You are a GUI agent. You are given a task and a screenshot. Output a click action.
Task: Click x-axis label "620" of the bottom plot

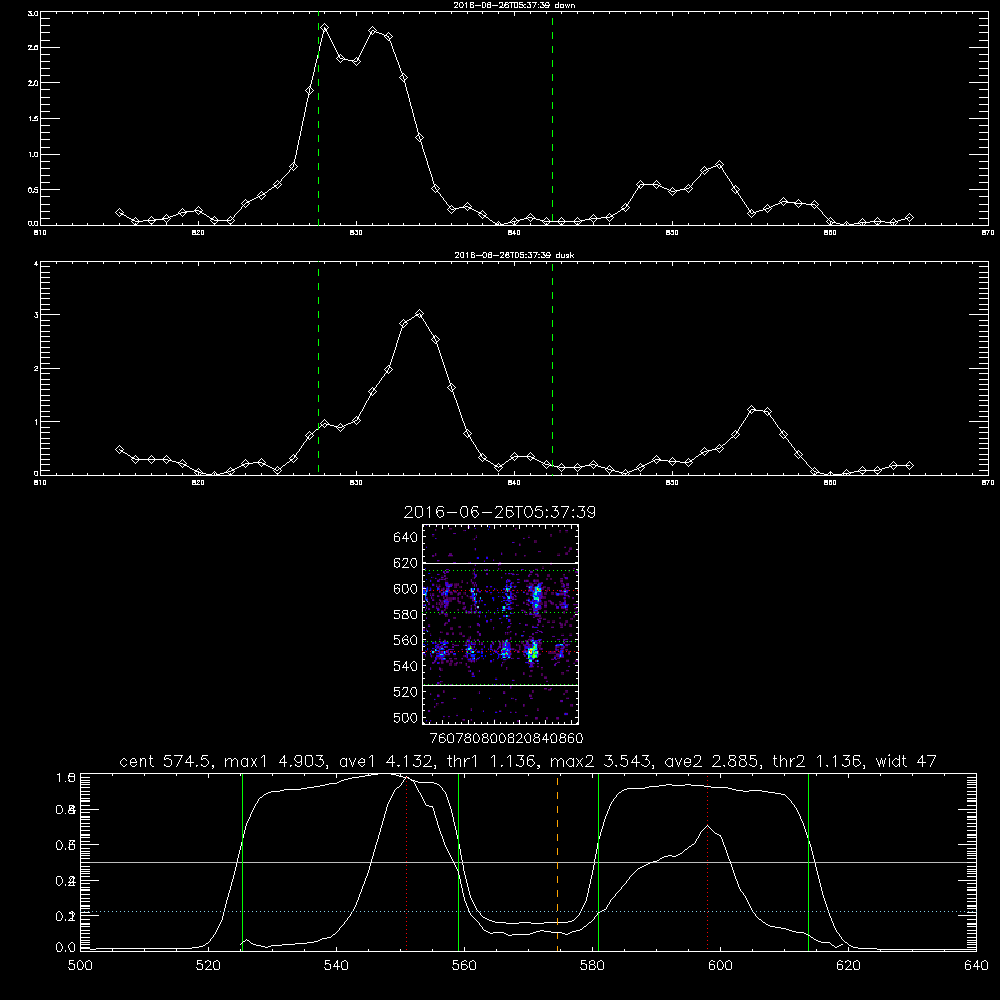pyautogui.click(x=848, y=966)
